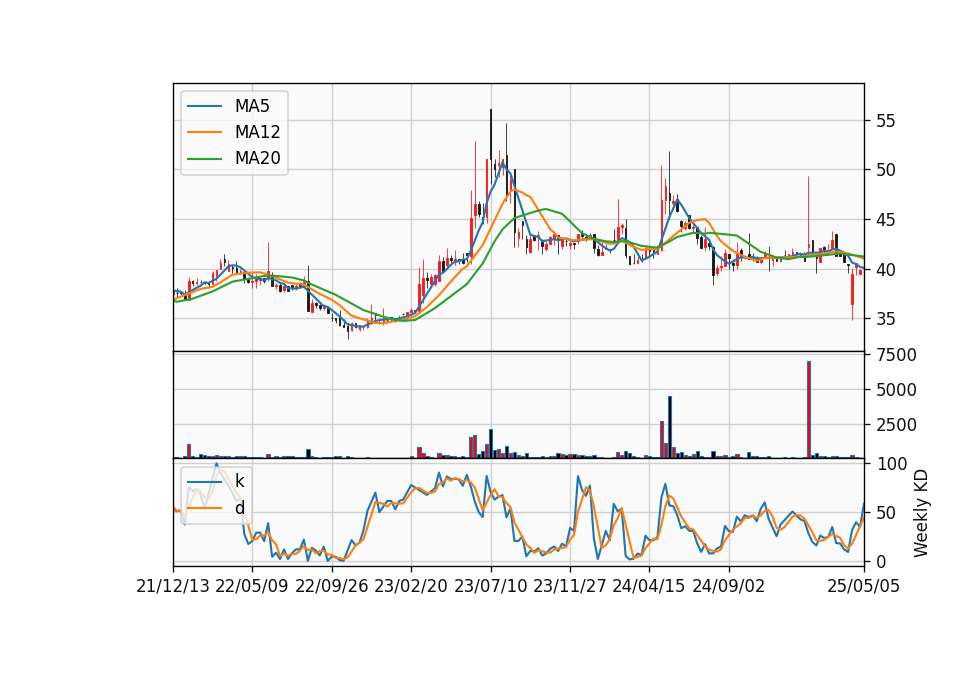960x690 pixels.
Task: Click the 24/09/02 date tick label
Action: (729, 586)
